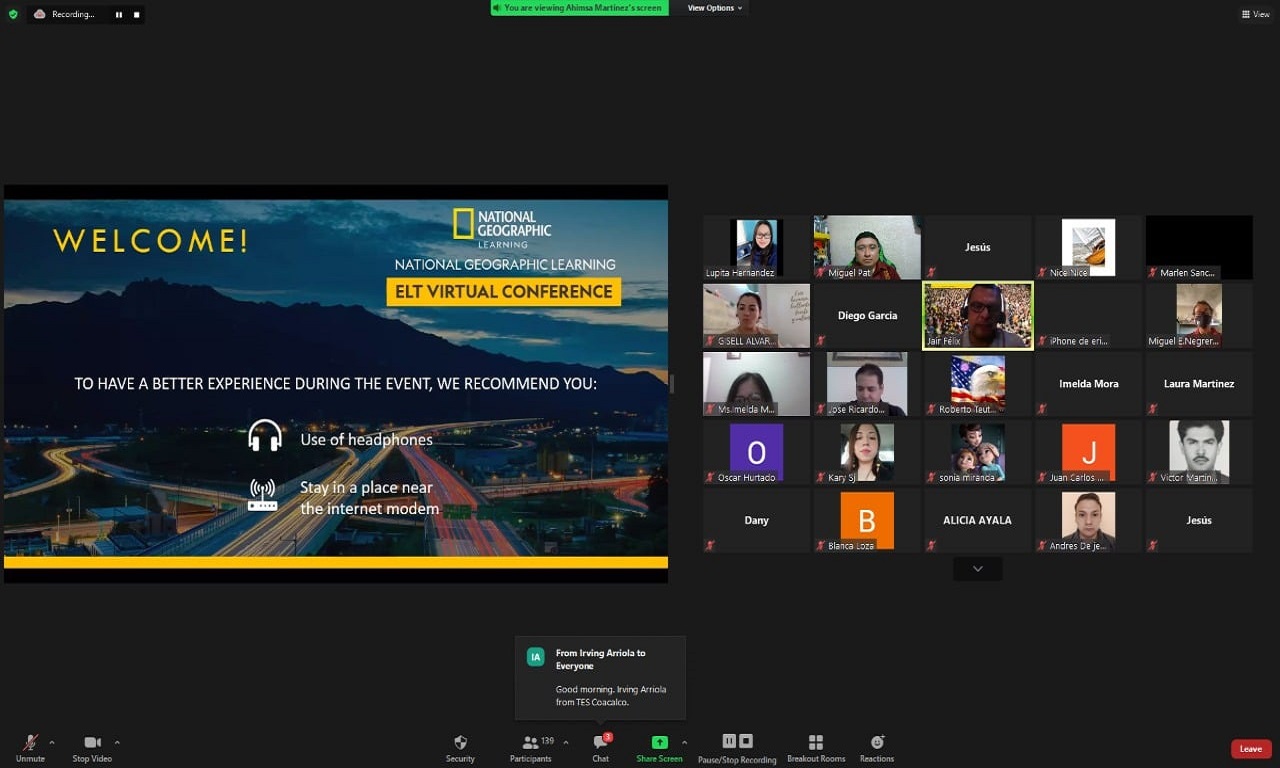Open the View Options dropdown

click(x=715, y=8)
